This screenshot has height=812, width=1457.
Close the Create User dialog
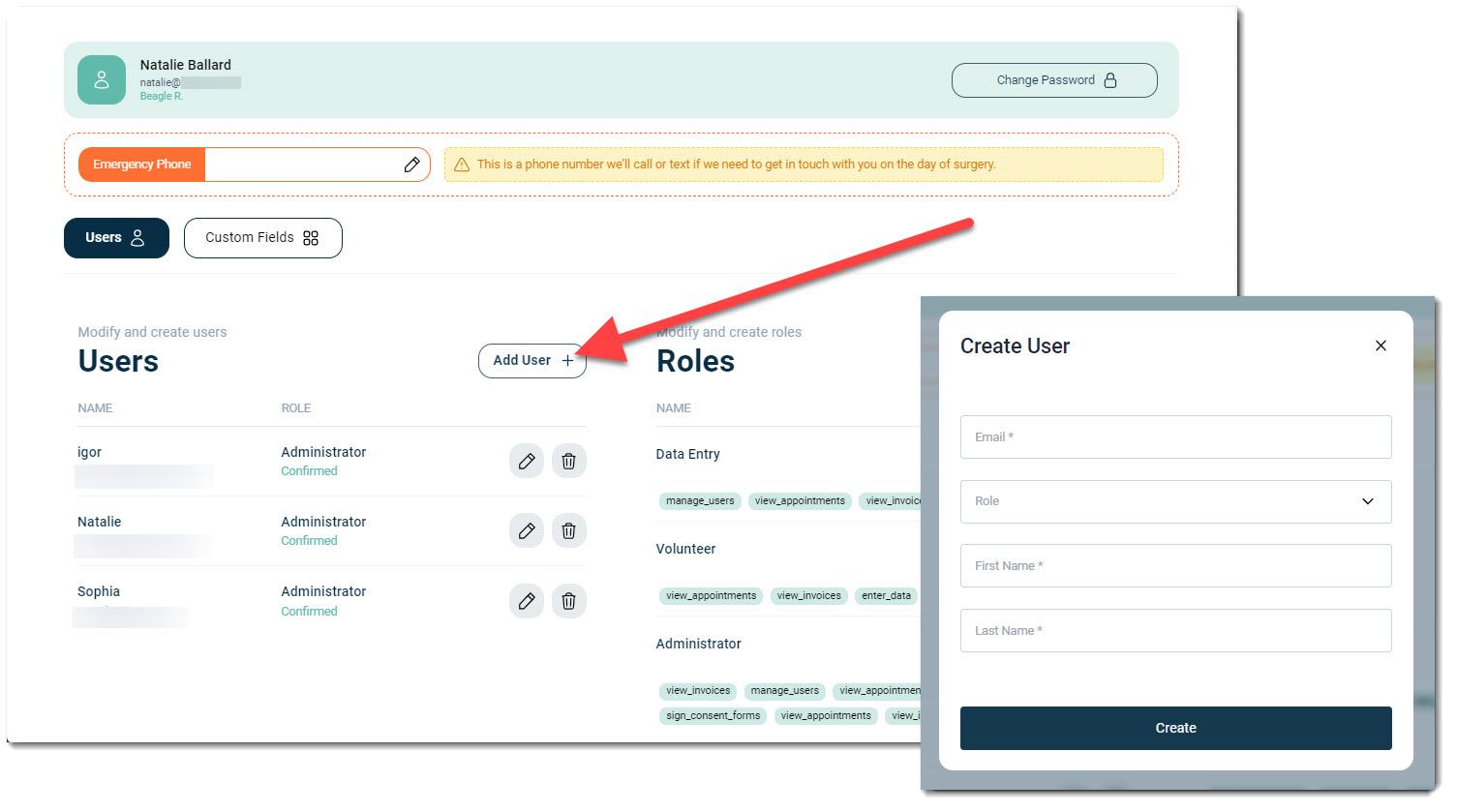pyautogui.click(x=1381, y=346)
